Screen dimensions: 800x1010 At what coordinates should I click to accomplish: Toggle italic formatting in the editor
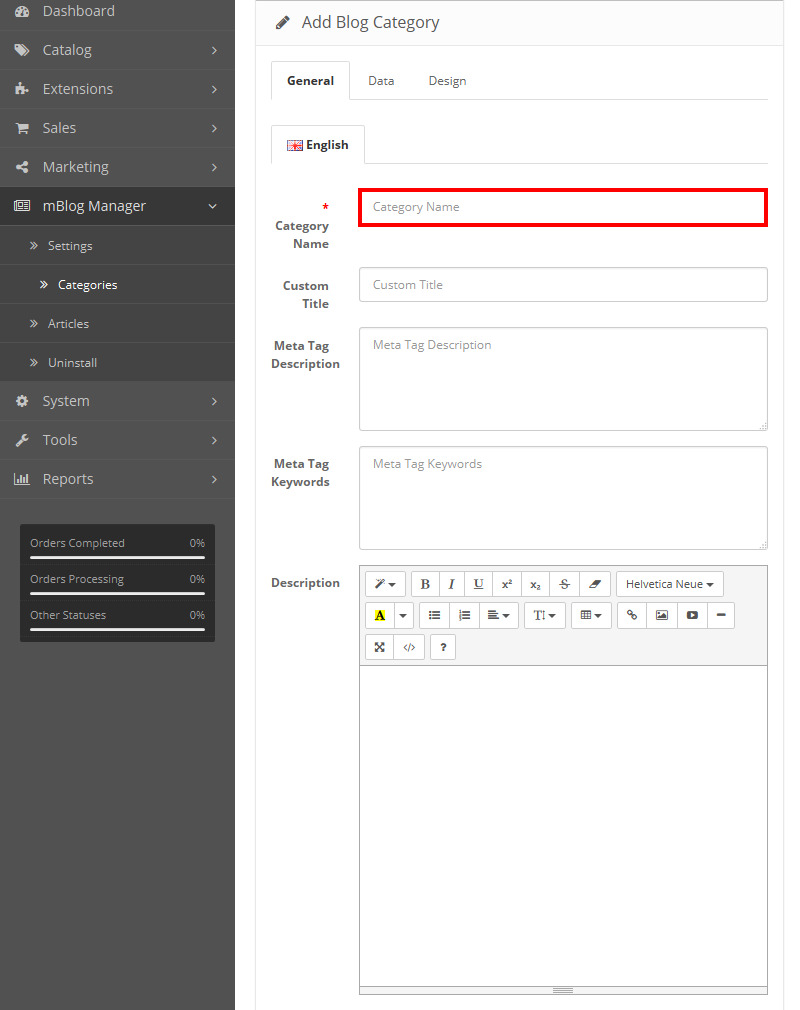coord(451,584)
